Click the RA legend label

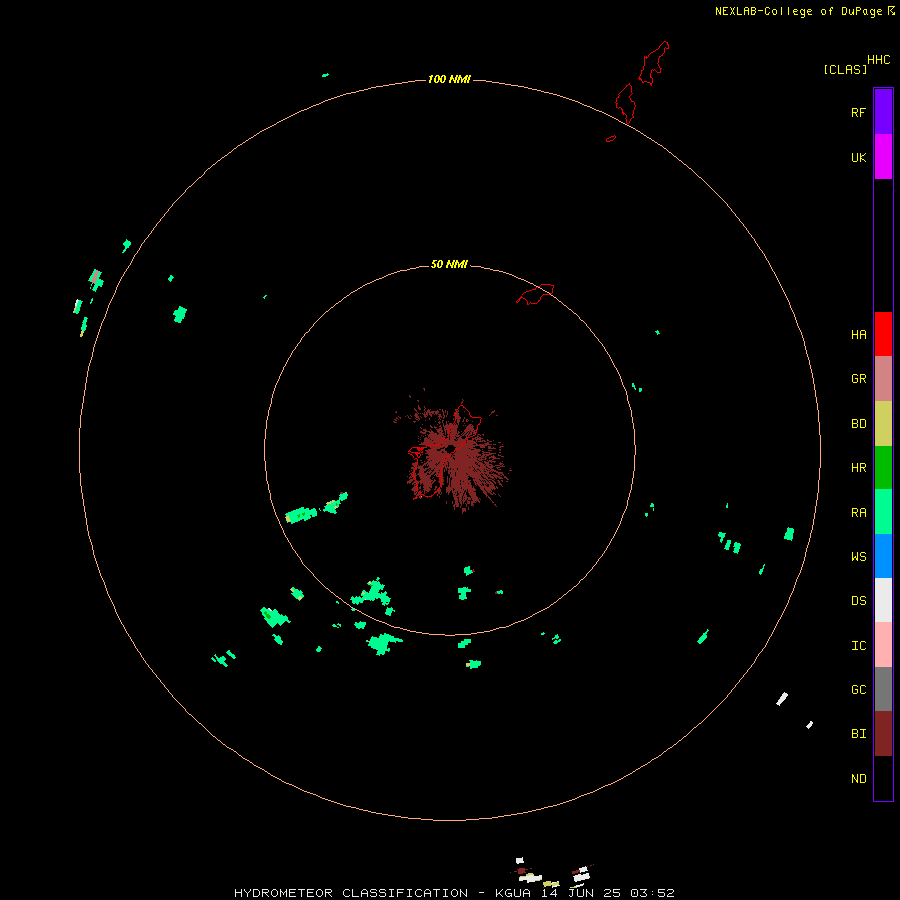[858, 513]
